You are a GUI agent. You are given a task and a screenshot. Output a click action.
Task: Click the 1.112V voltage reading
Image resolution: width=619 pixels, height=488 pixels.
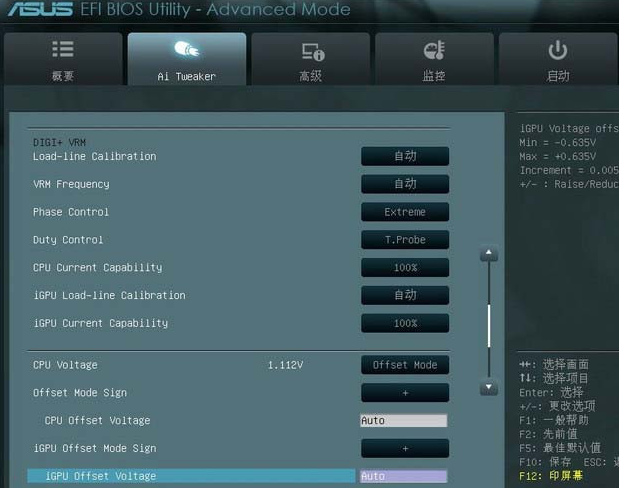click(285, 365)
